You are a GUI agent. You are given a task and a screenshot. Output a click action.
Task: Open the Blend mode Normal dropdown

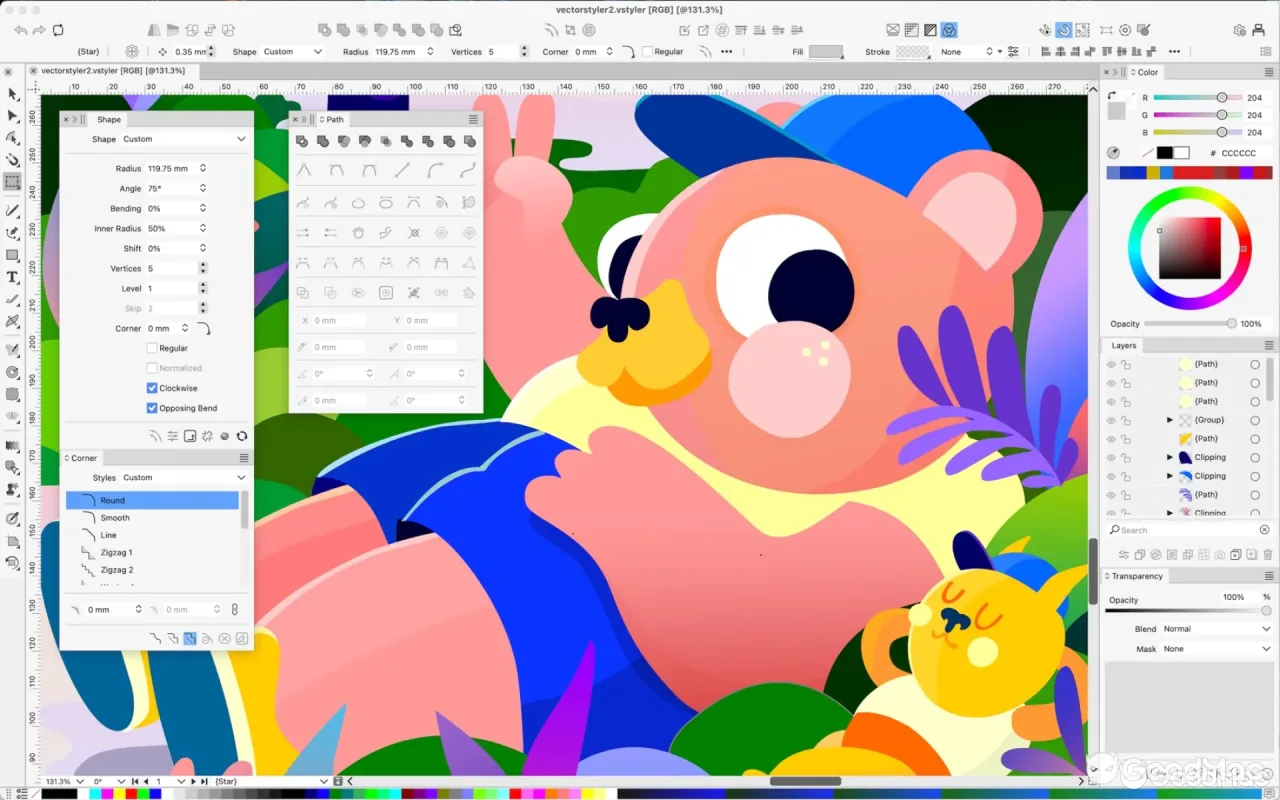click(x=1216, y=629)
